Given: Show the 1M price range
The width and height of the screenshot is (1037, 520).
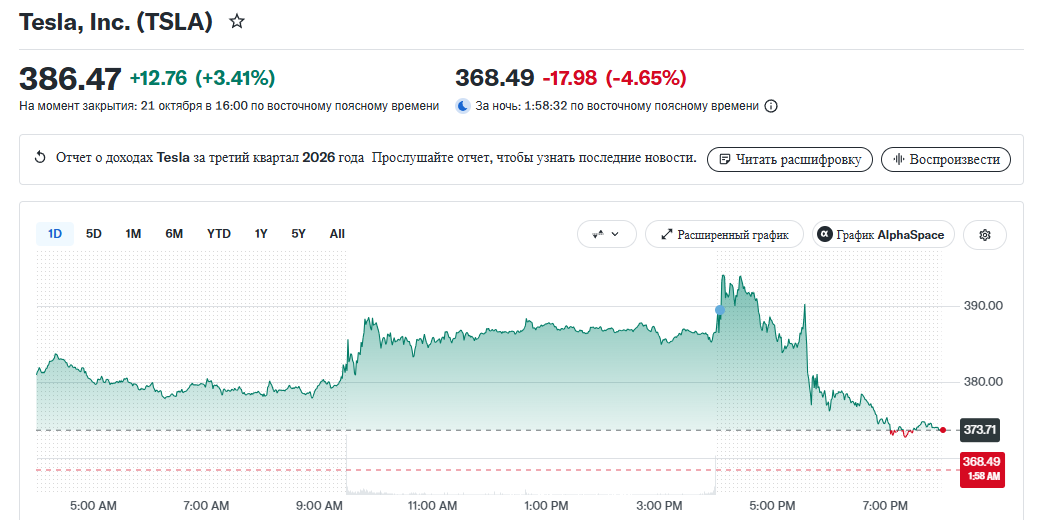Looking at the screenshot, I should click(133, 234).
